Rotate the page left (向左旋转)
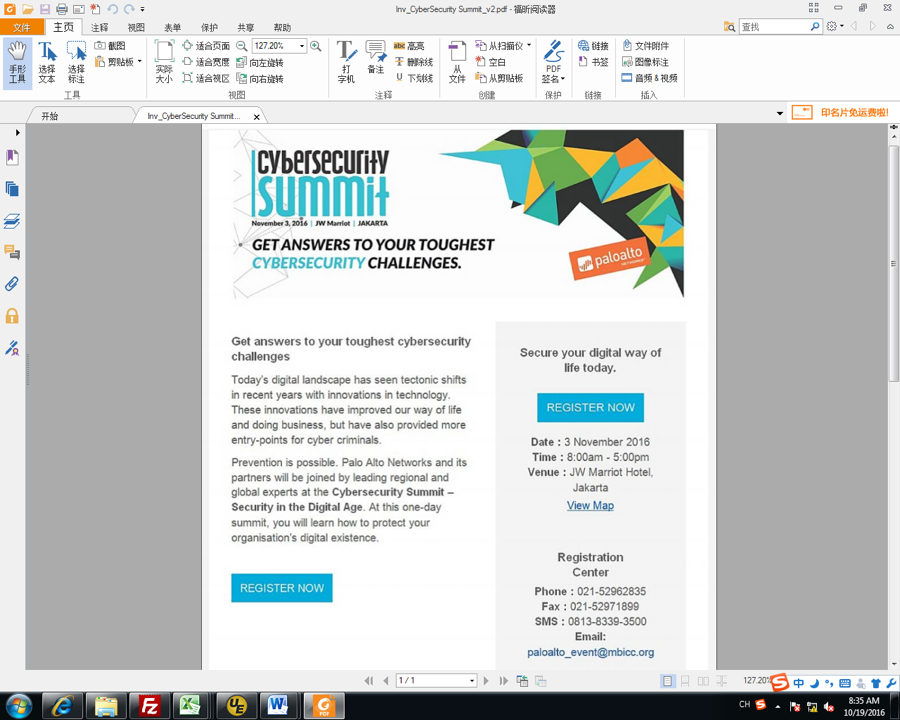The width and height of the screenshot is (900, 720). [x=260, y=62]
